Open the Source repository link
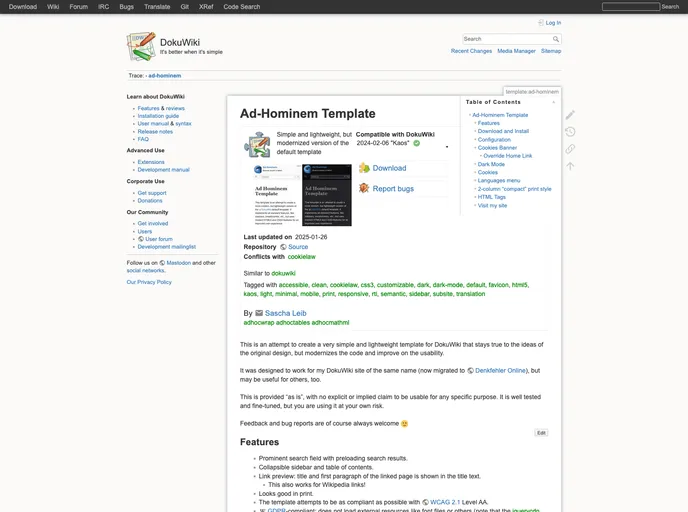 pos(298,247)
